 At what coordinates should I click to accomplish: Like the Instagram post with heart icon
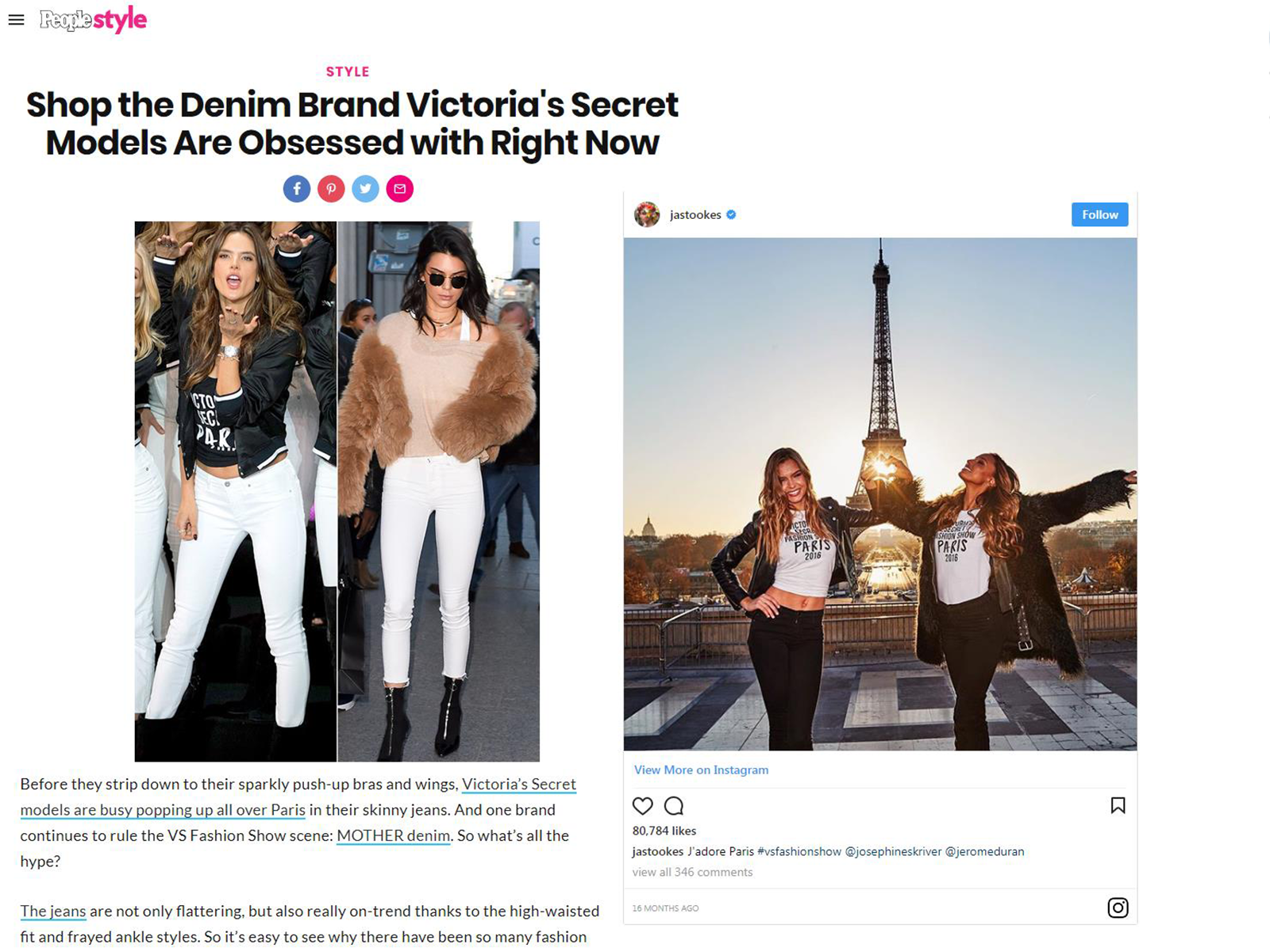pyautogui.click(x=642, y=806)
